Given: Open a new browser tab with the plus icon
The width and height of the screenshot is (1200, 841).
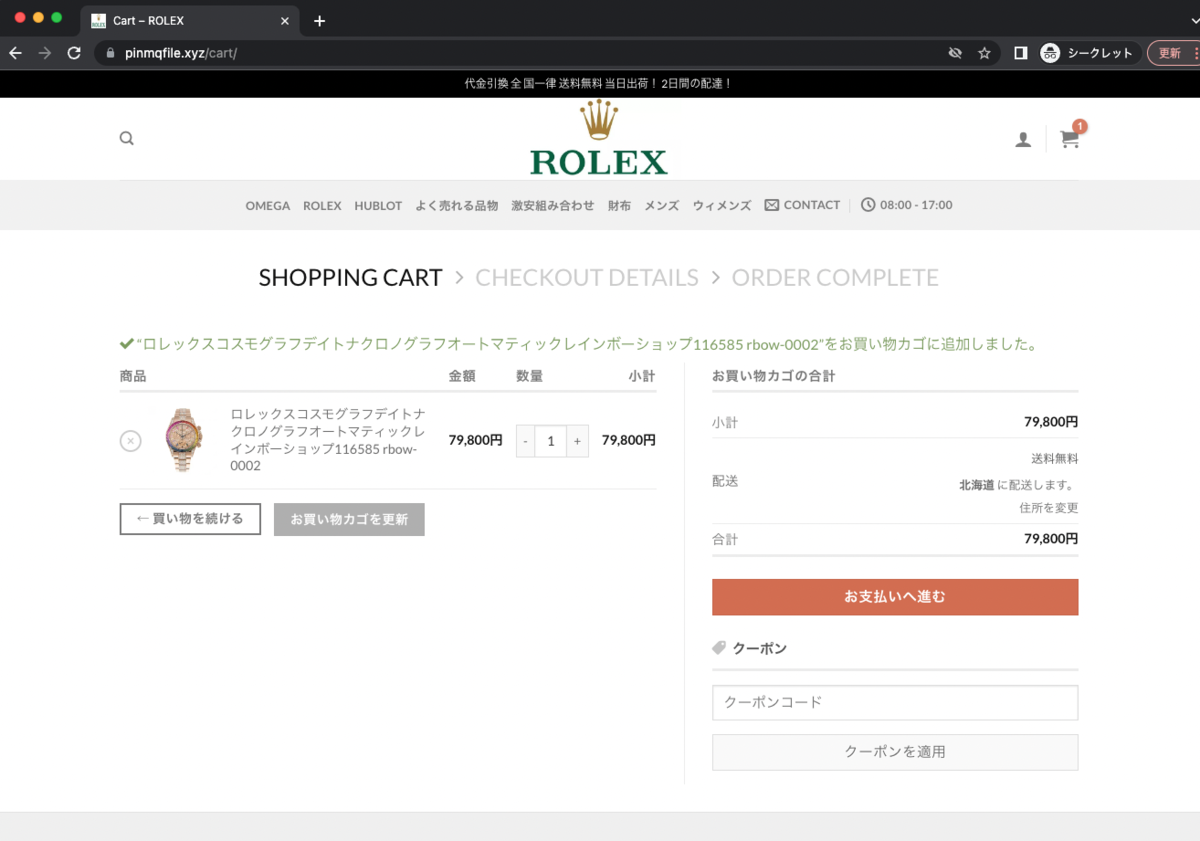Looking at the screenshot, I should [x=319, y=21].
